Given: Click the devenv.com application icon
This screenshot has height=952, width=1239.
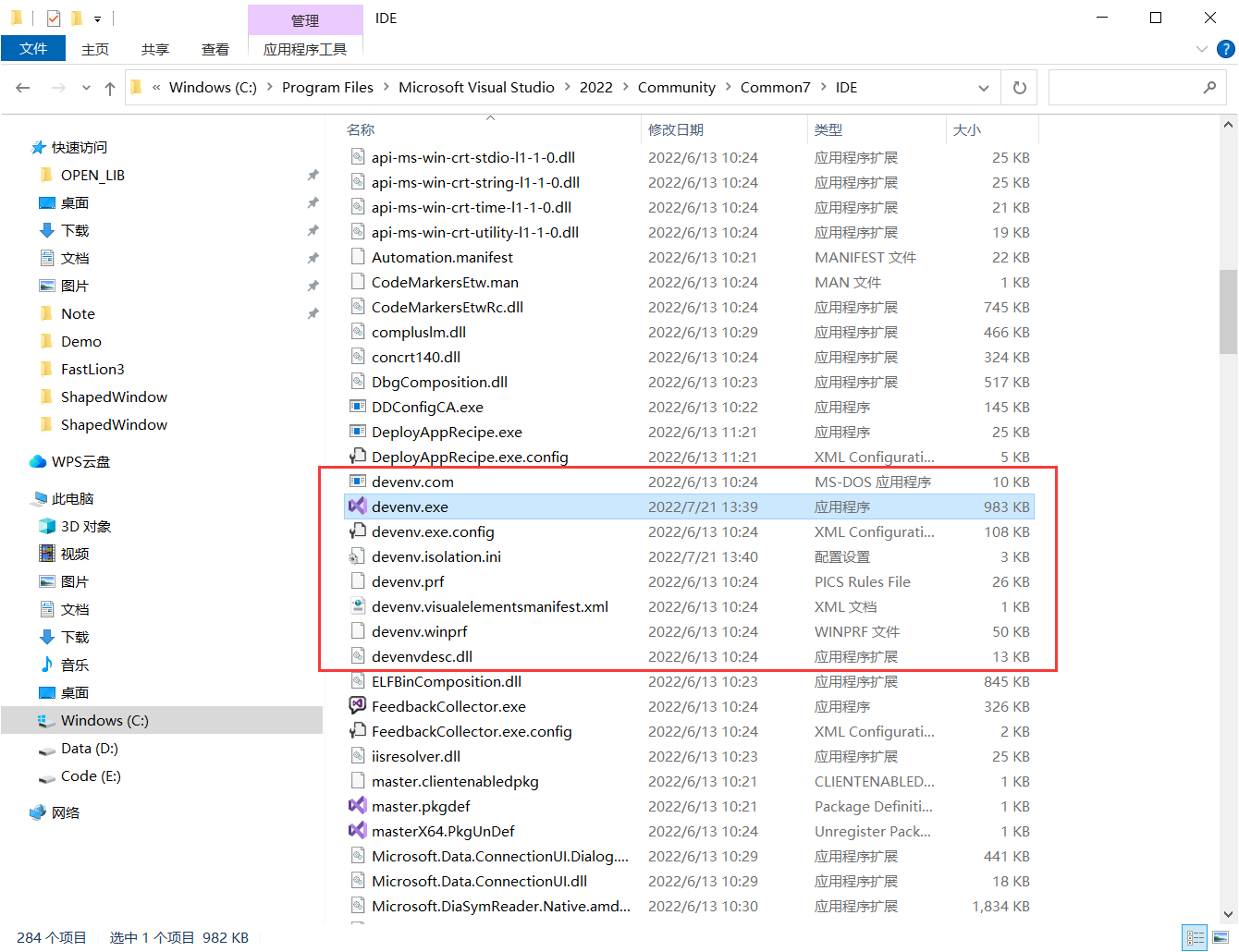Looking at the screenshot, I should 358,481.
